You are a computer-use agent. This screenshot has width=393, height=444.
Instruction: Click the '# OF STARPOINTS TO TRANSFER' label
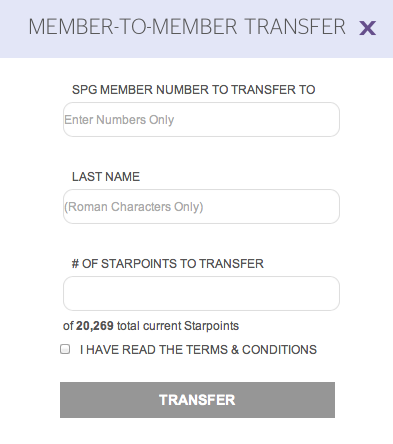pyautogui.click(x=168, y=264)
